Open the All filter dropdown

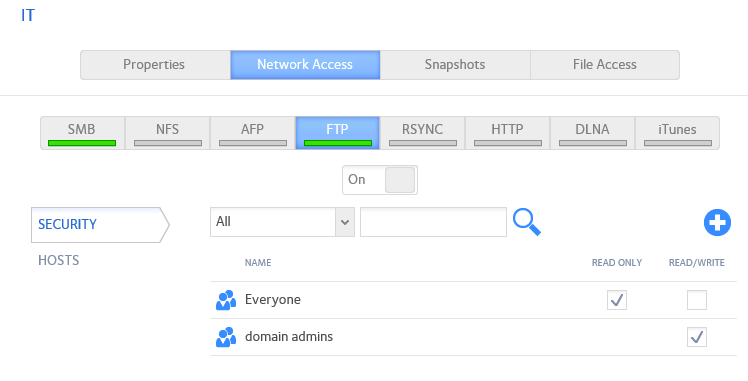pos(282,222)
